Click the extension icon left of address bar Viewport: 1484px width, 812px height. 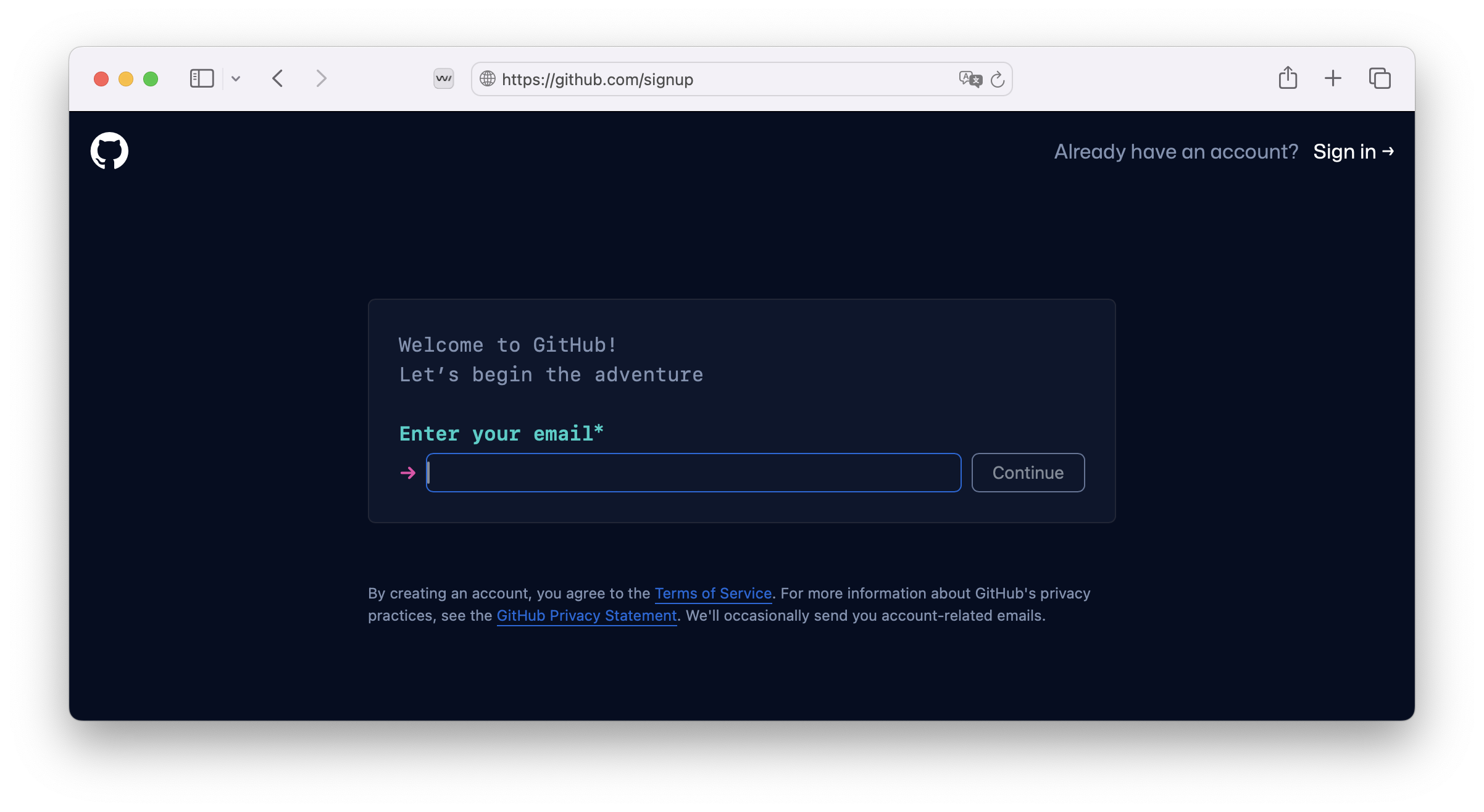pos(443,78)
